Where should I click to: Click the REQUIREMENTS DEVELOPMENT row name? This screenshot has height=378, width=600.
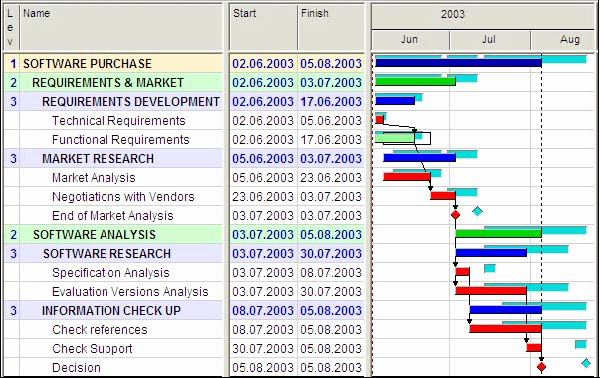click(131, 102)
